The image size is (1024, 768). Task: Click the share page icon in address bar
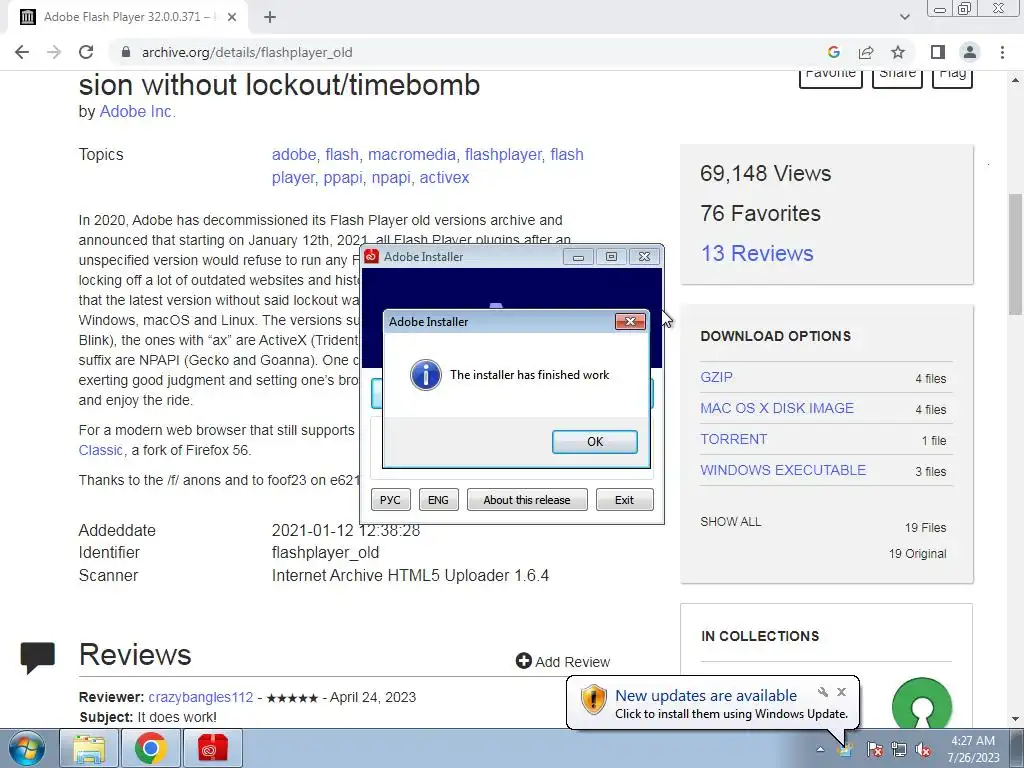pyautogui.click(x=866, y=52)
